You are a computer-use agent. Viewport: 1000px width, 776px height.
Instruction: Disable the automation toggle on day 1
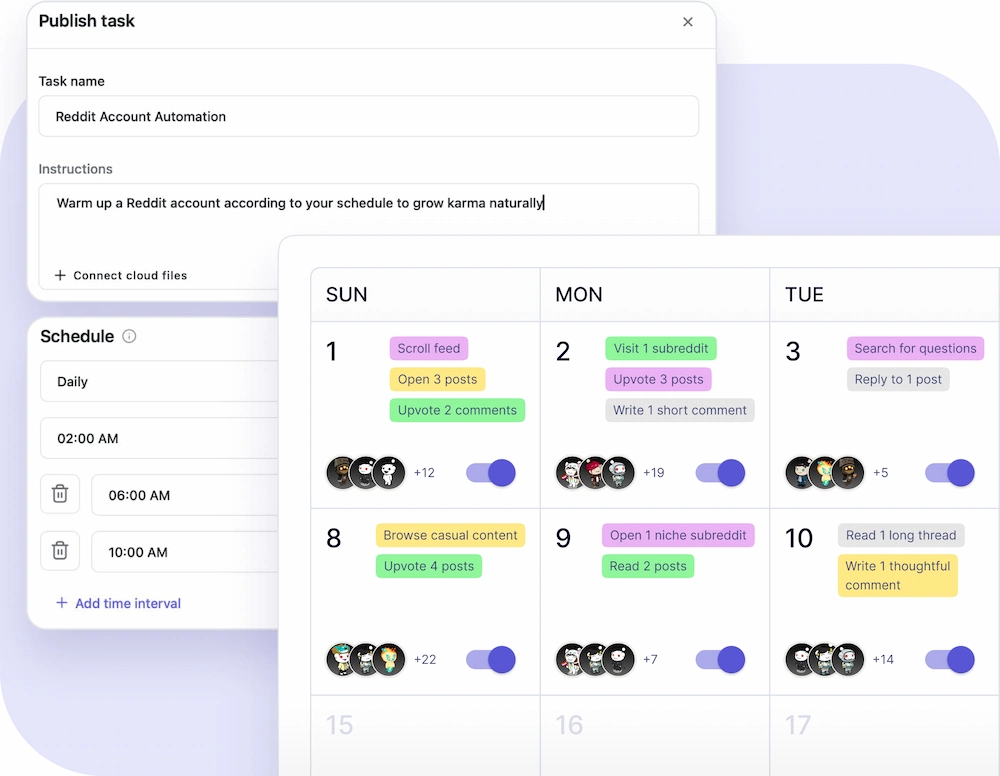pyautogui.click(x=490, y=472)
